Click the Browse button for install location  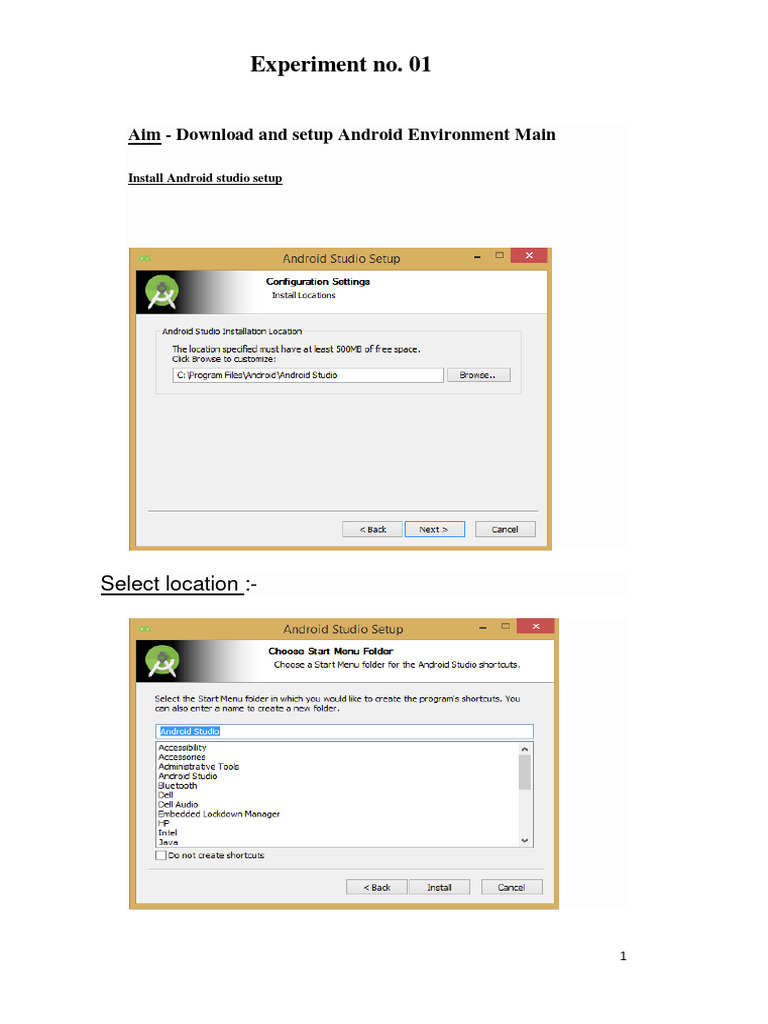point(479,375)
